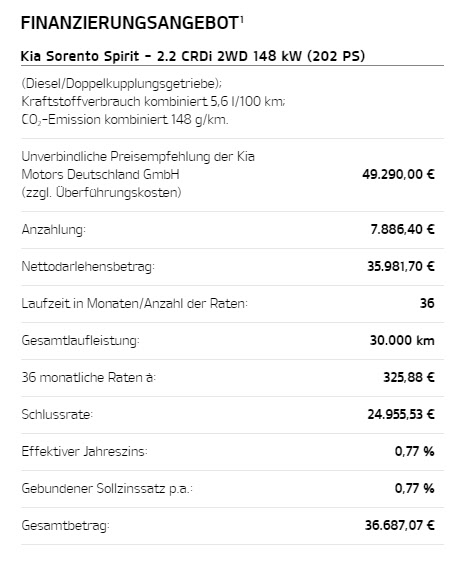Select the 36.687,07 € Gesamtbetrag value
Viewport: 470px width, 567px height.
[400, 525]
